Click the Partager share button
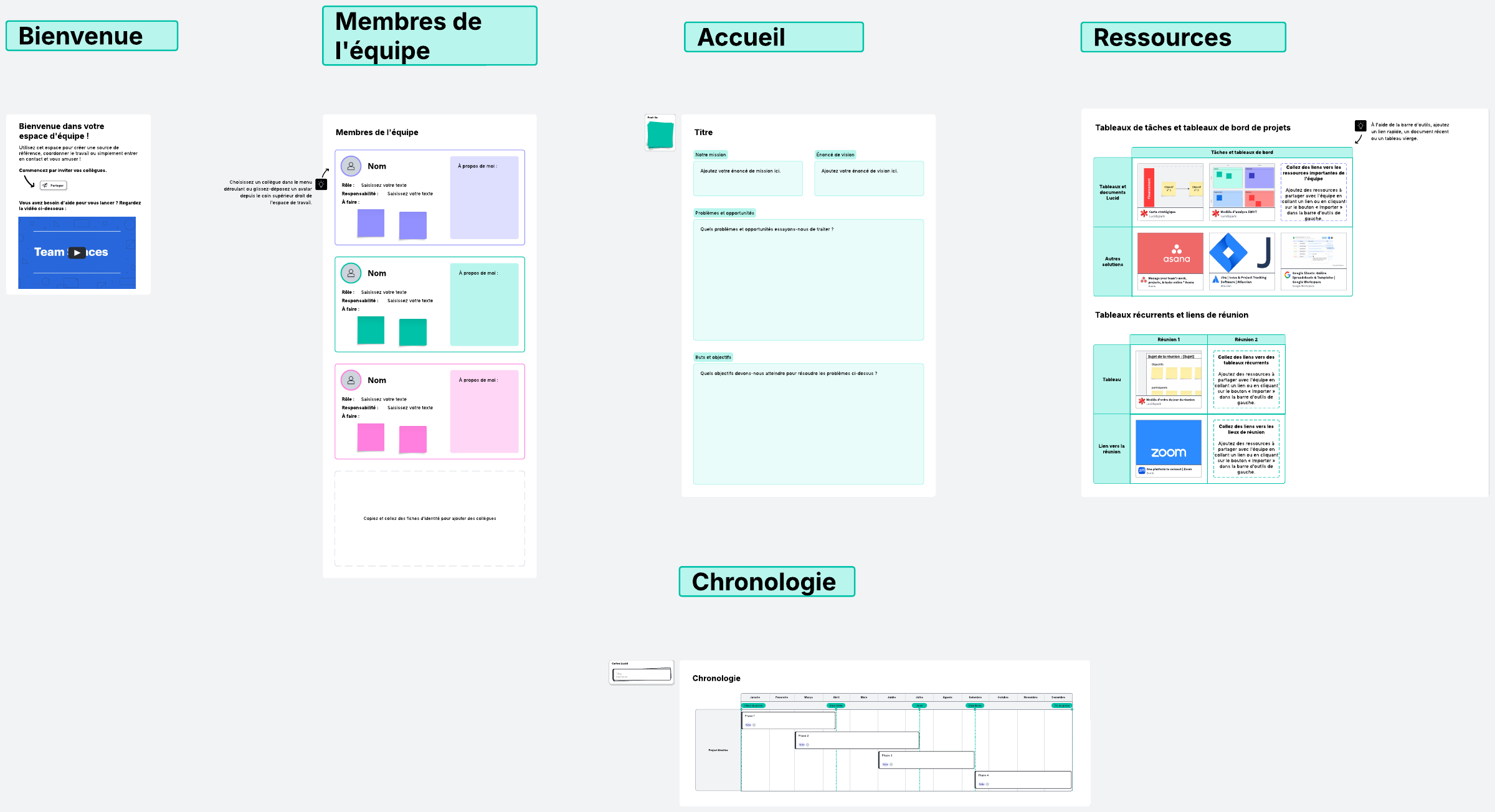The width and height of the screenshot is (1495, 812). click(x=53, y=186)
